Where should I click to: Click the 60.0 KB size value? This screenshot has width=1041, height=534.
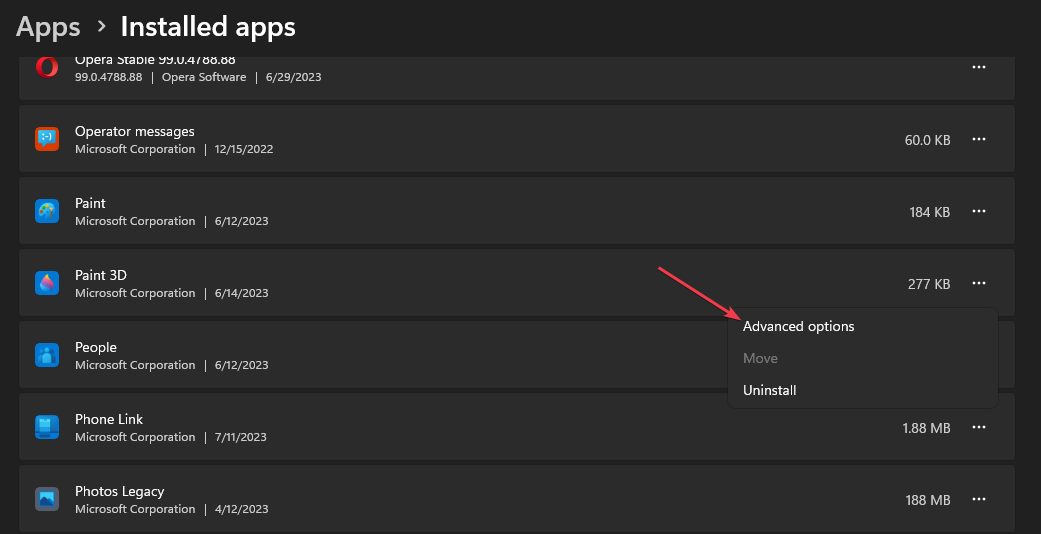coord(927,140)
